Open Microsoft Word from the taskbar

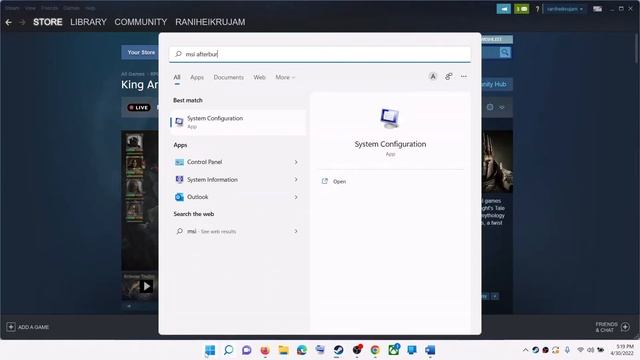(x=430, y=350)
